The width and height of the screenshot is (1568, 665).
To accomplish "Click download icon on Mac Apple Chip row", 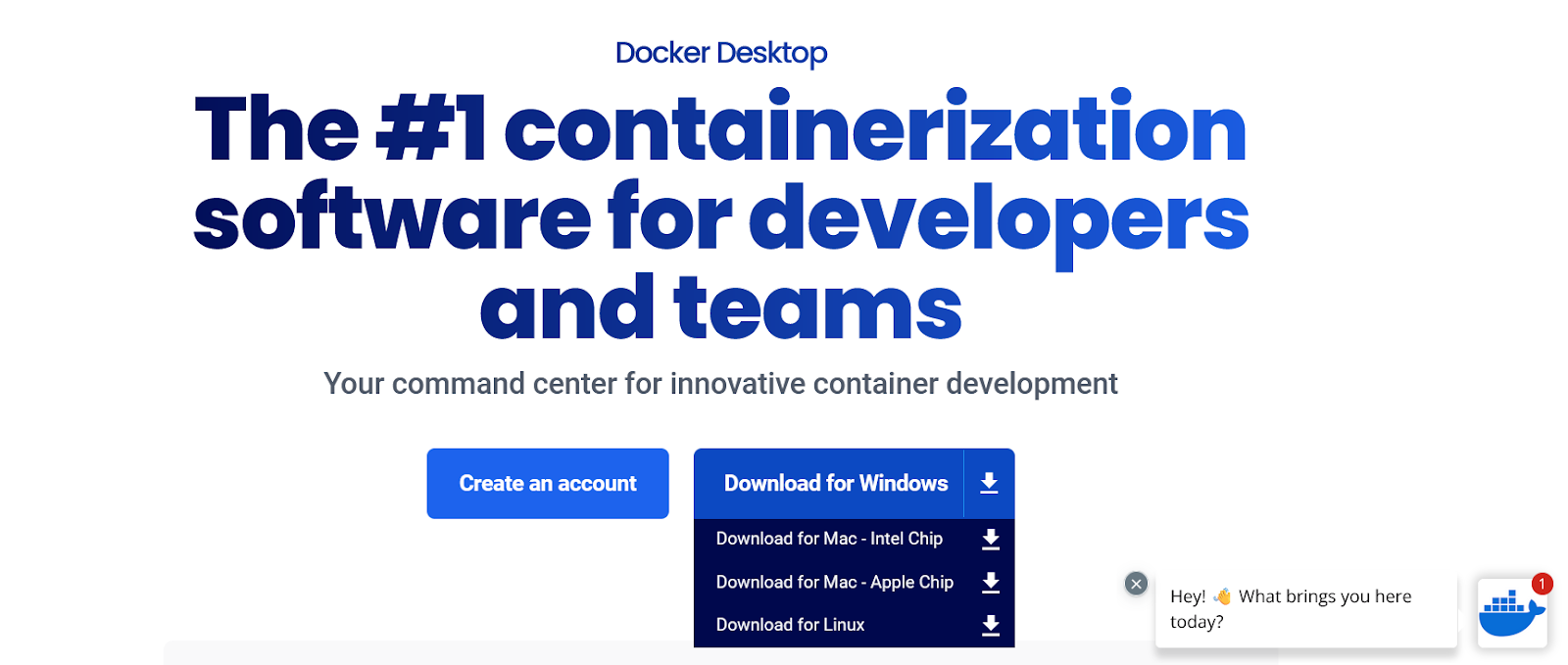I will [991, 583].
